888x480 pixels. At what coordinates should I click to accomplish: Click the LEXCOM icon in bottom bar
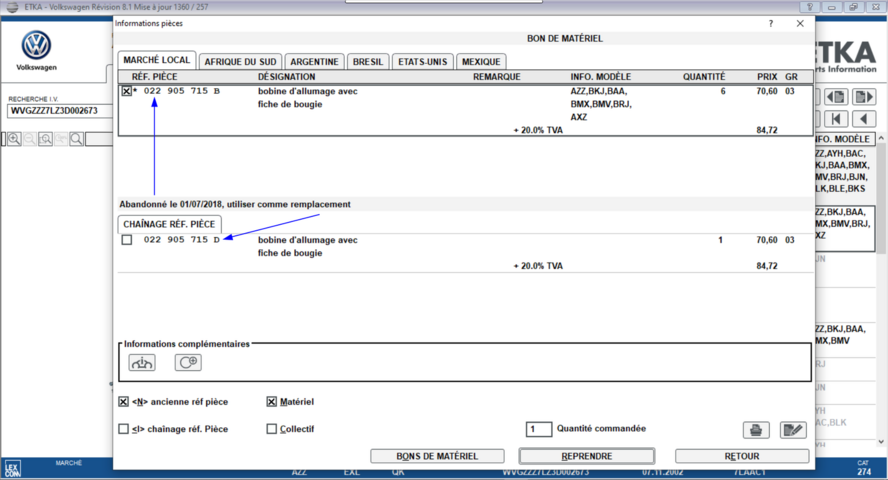point(12,469)
